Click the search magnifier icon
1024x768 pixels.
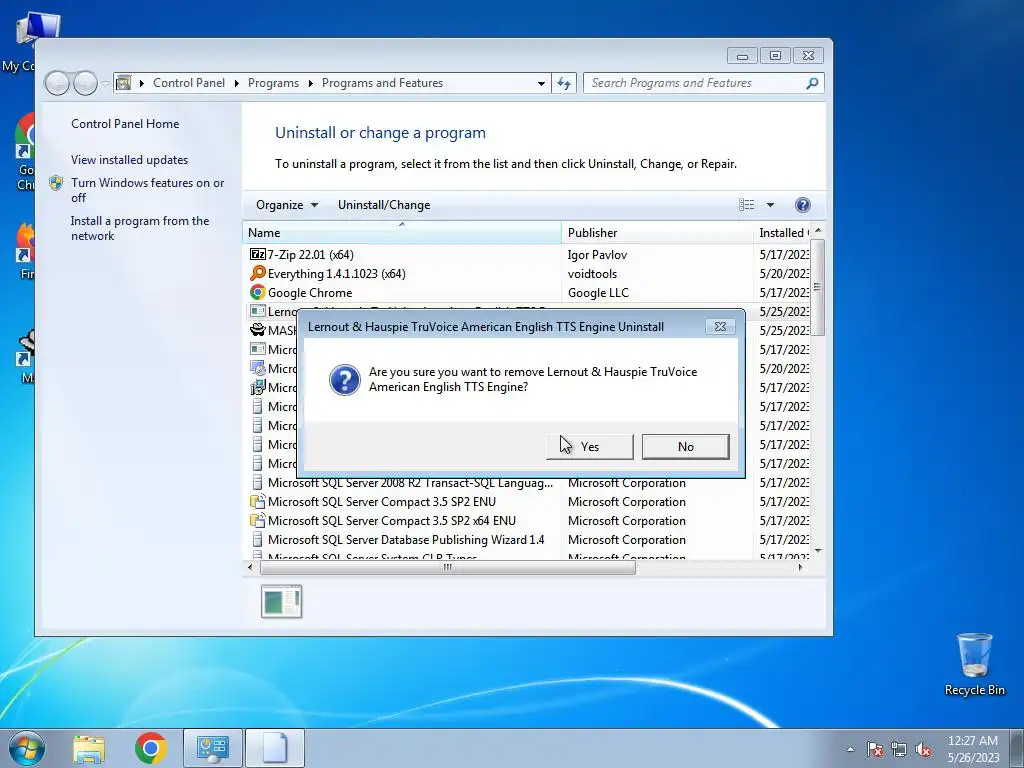[x=812, y=83]
